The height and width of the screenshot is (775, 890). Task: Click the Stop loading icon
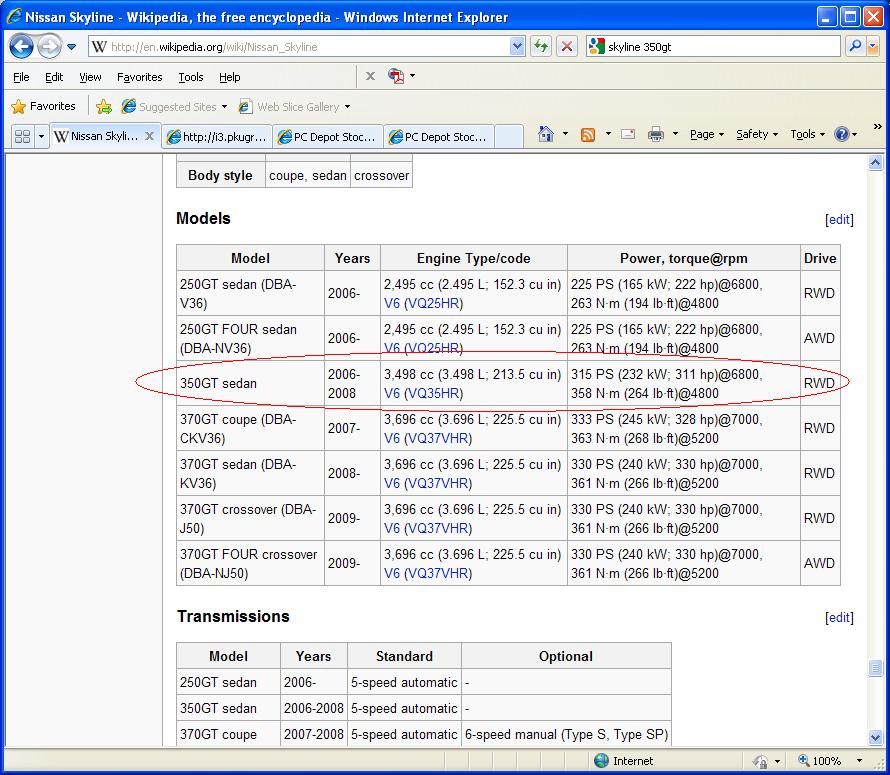567,47
